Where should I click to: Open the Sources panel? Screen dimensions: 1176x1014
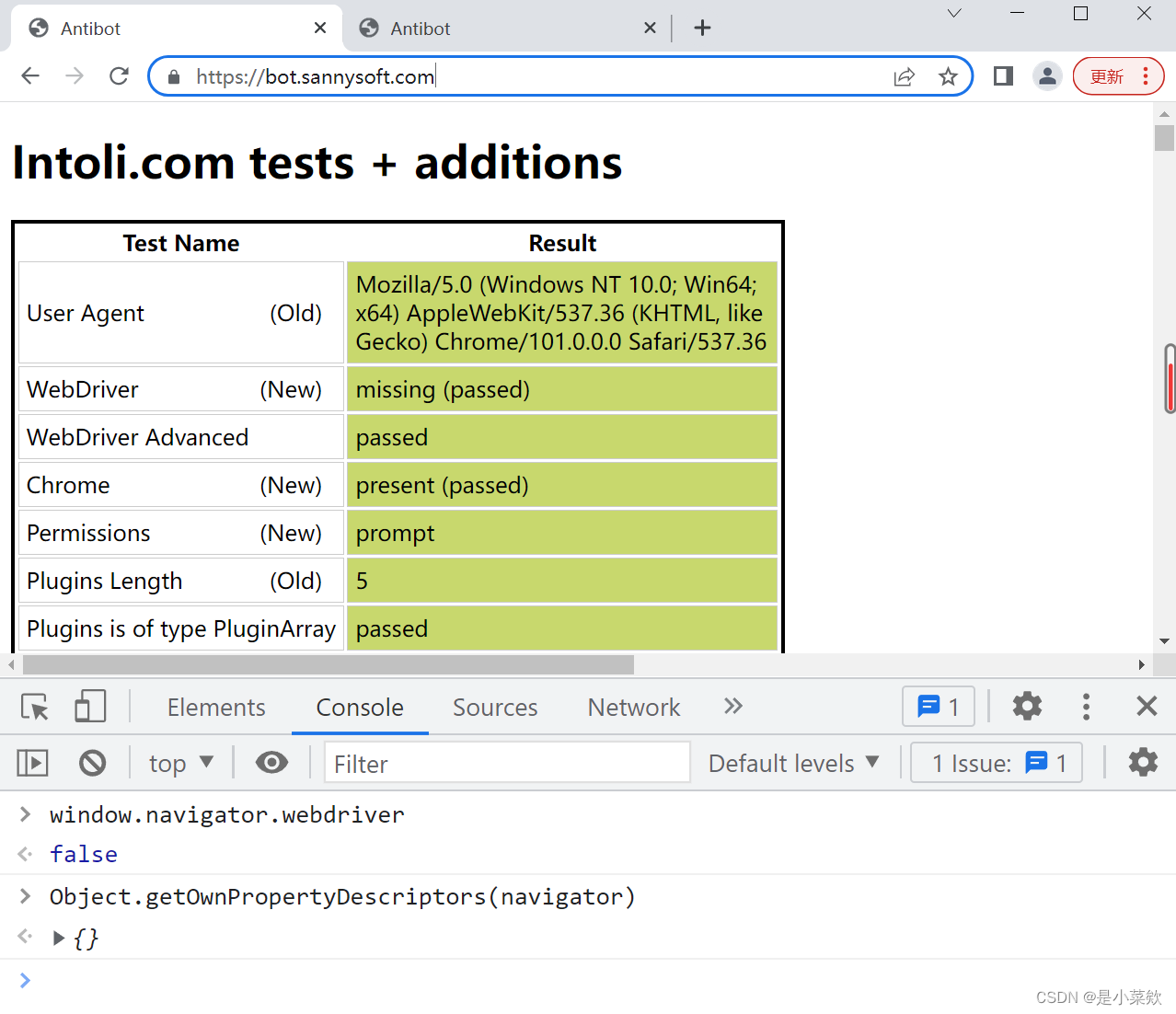[495, 707]
